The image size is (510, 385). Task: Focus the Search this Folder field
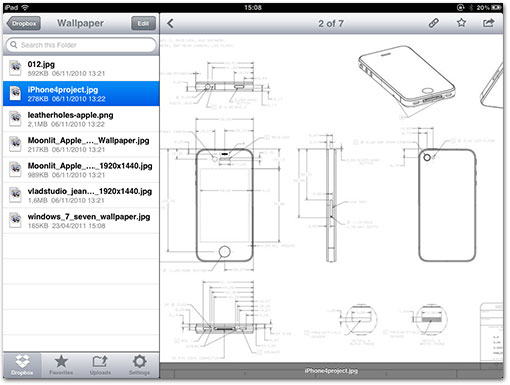81,45
